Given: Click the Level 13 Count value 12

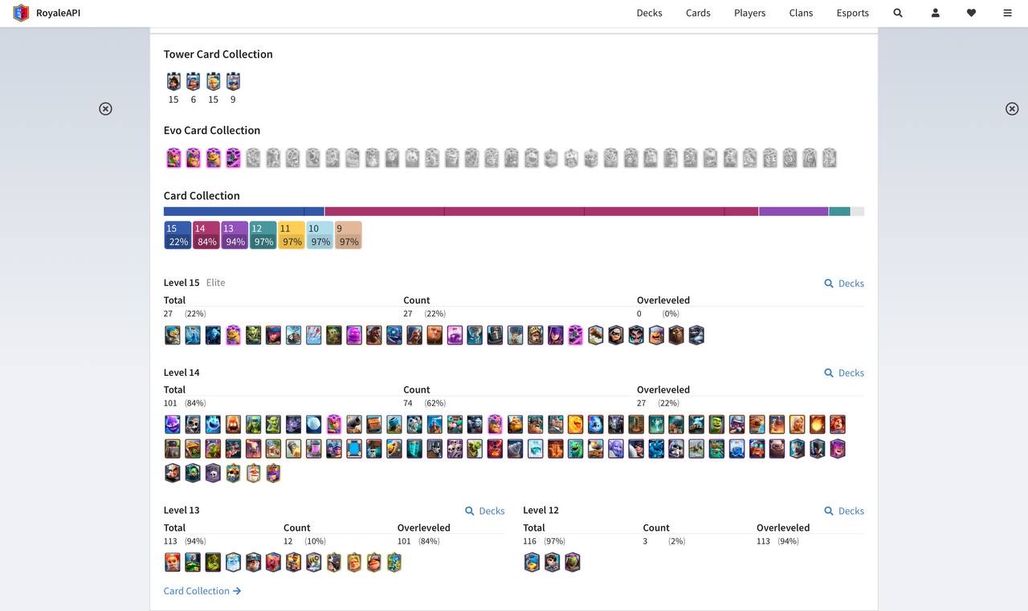Looking at the screenshot, I should [x=288, y=542].
